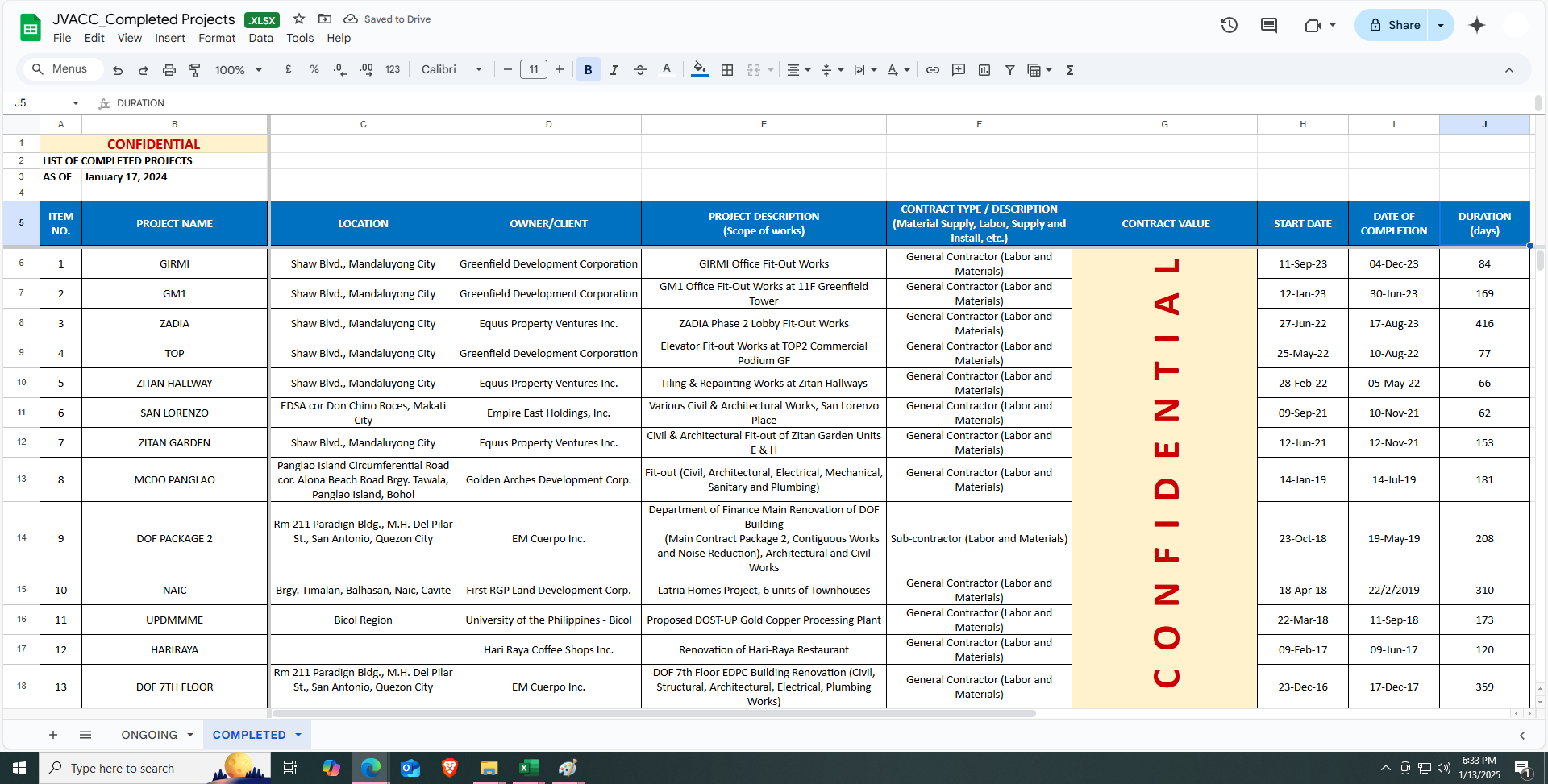Toggle italic formatting
This screenshot has height=784, width=1548.
point(614,70)
